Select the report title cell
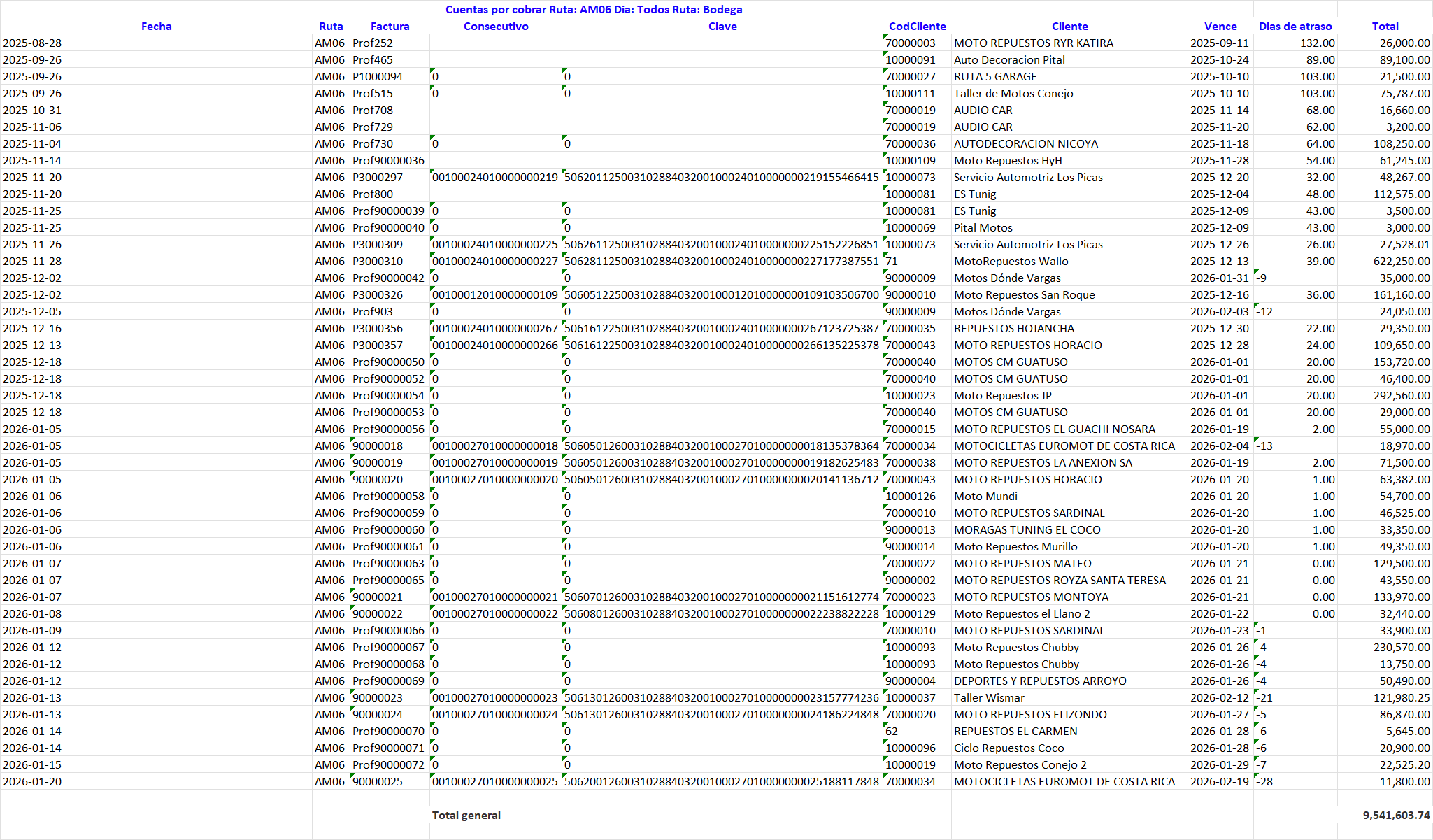 point(594,10)
